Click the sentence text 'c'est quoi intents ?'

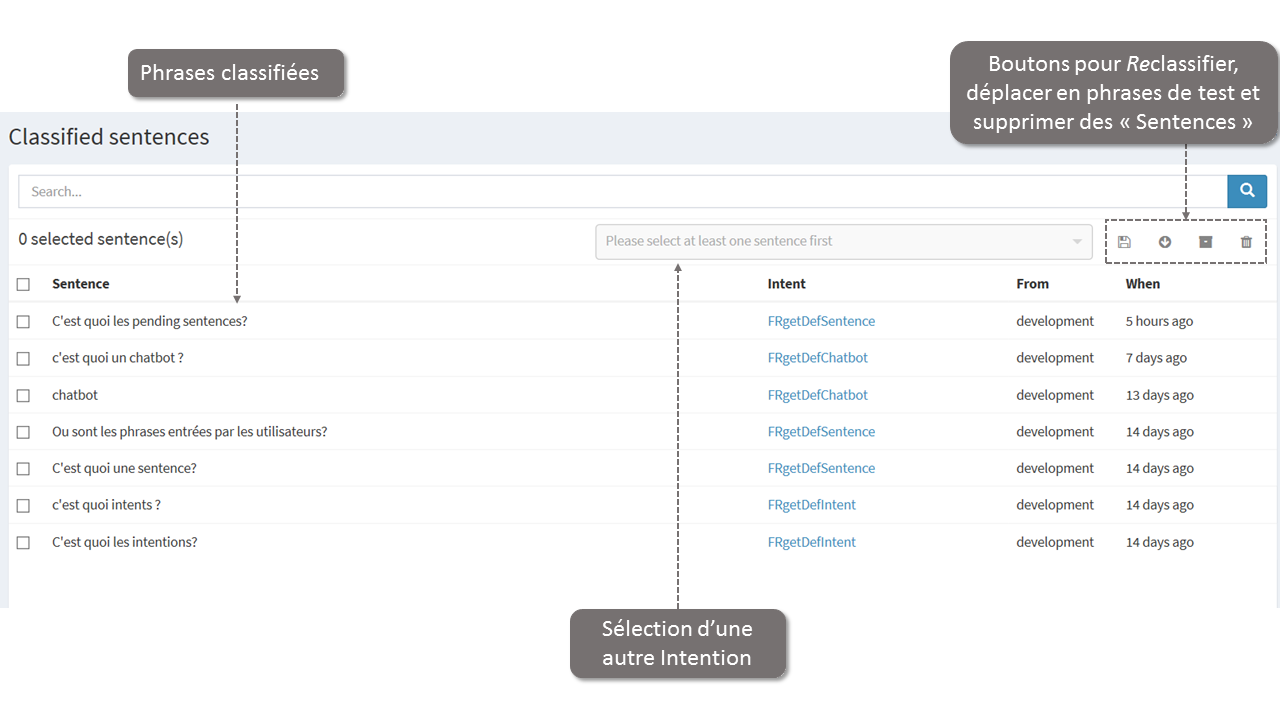point(106,505)
